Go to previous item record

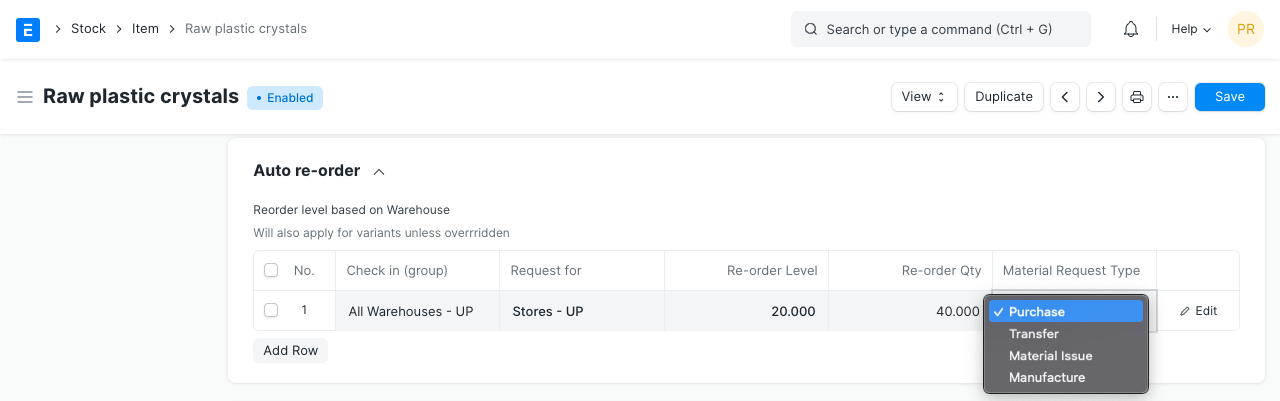click(1065, 97)
